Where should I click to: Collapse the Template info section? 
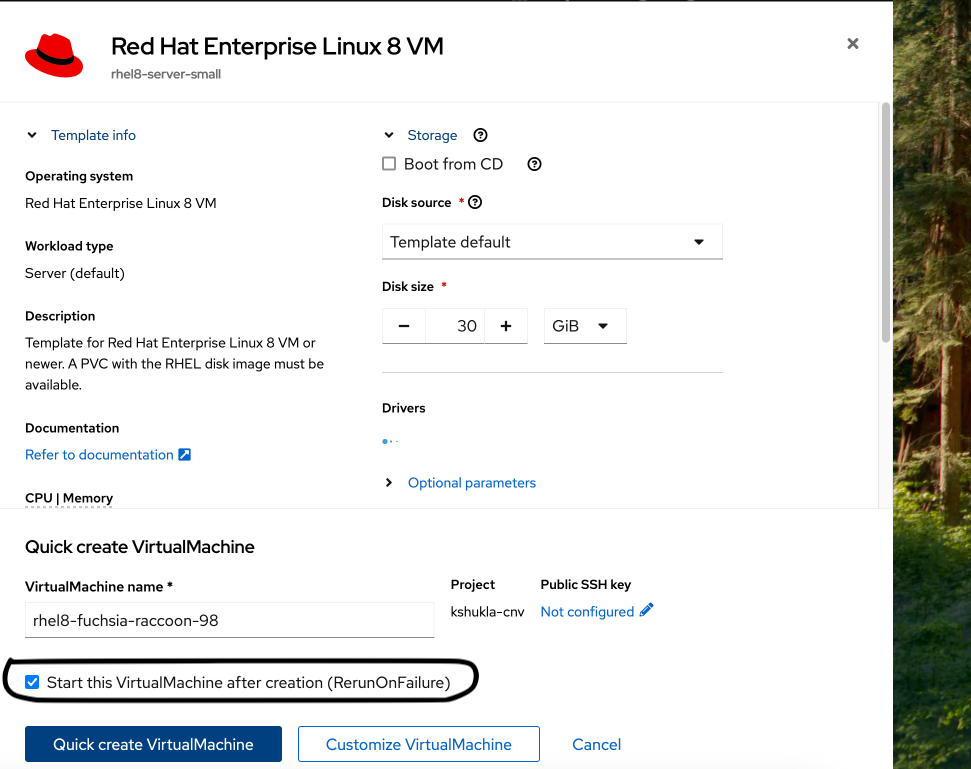pyautogui.click(x=32, y=135)
